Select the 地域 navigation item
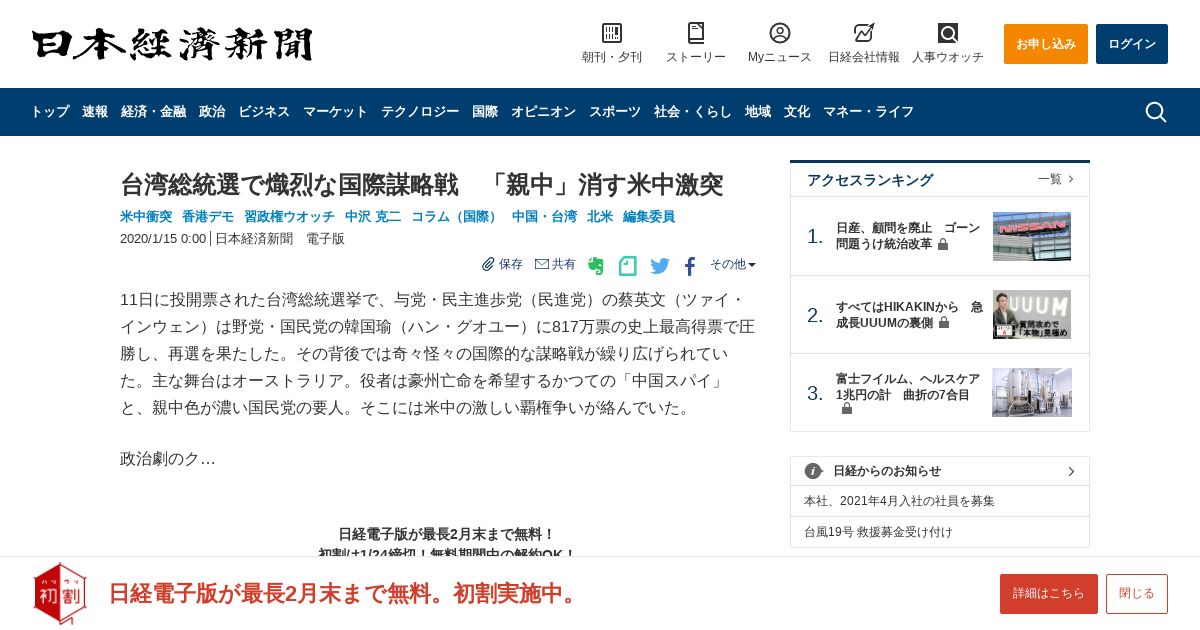This screenshot has width=1200, height=630. pos(758,112)
